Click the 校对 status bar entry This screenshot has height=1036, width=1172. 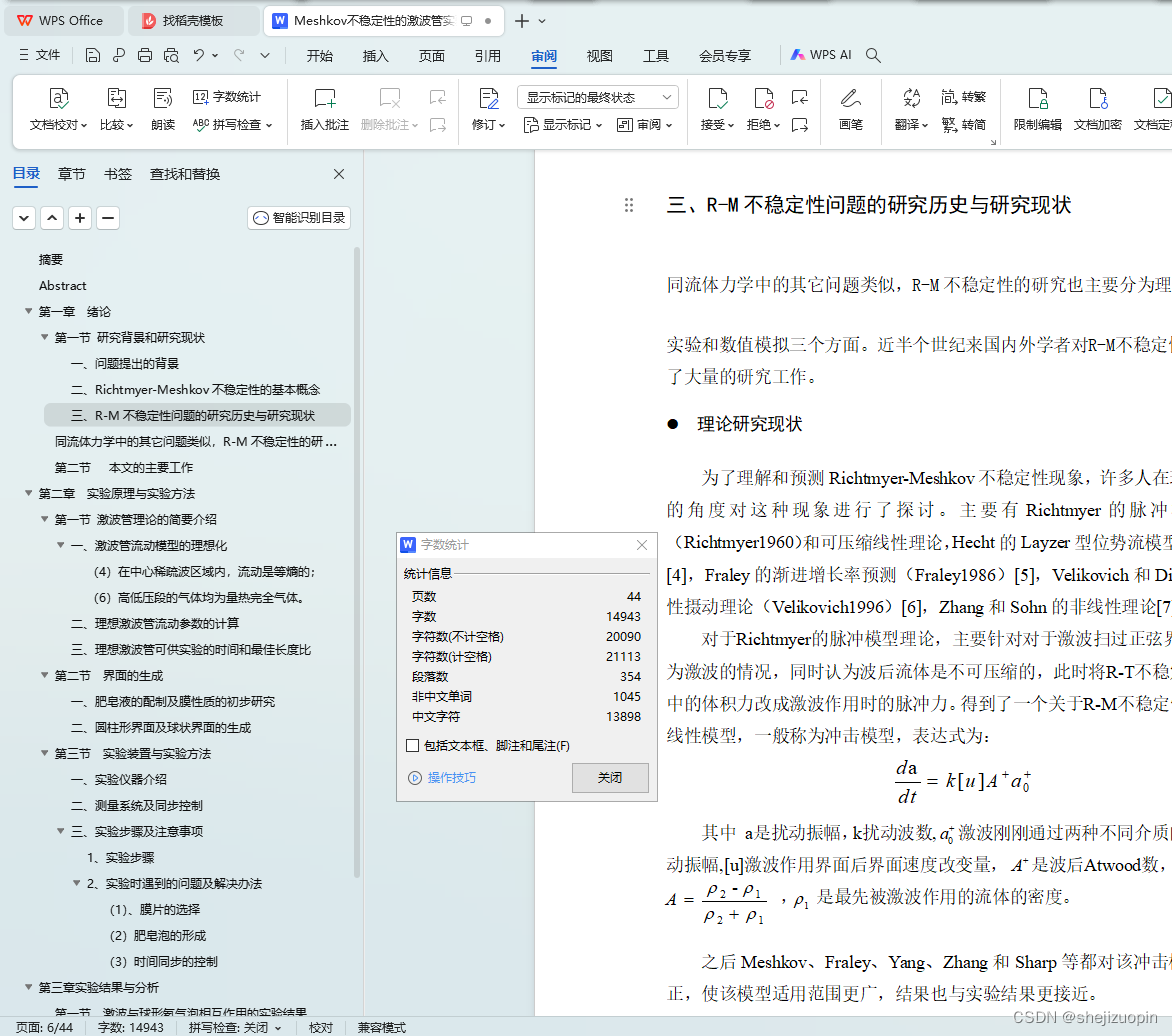pyautogui.click(x=321, y=1028)
